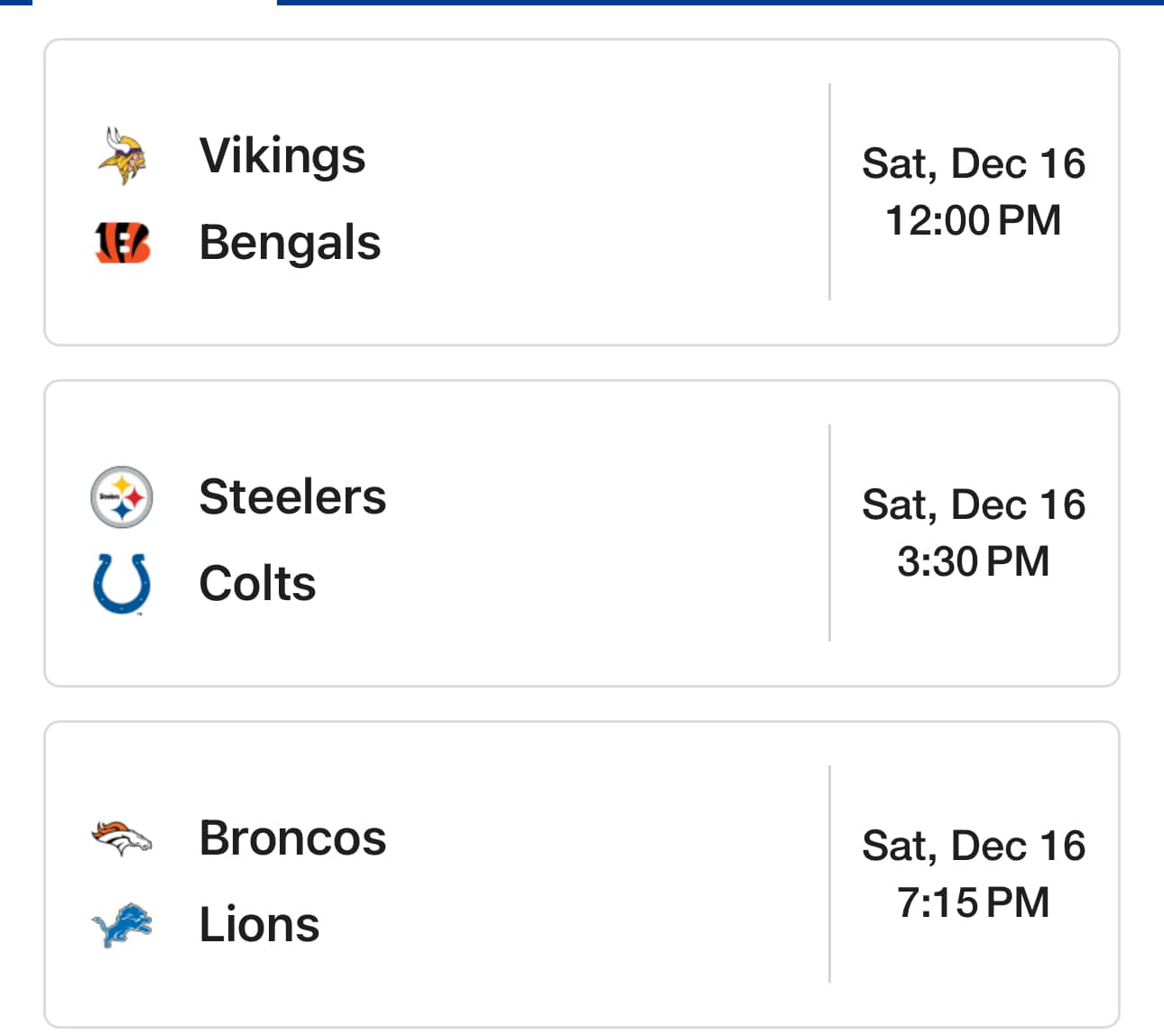Select the Colts team name
This screenshot has height=1036, width=1164.
(x=257, y=584)
